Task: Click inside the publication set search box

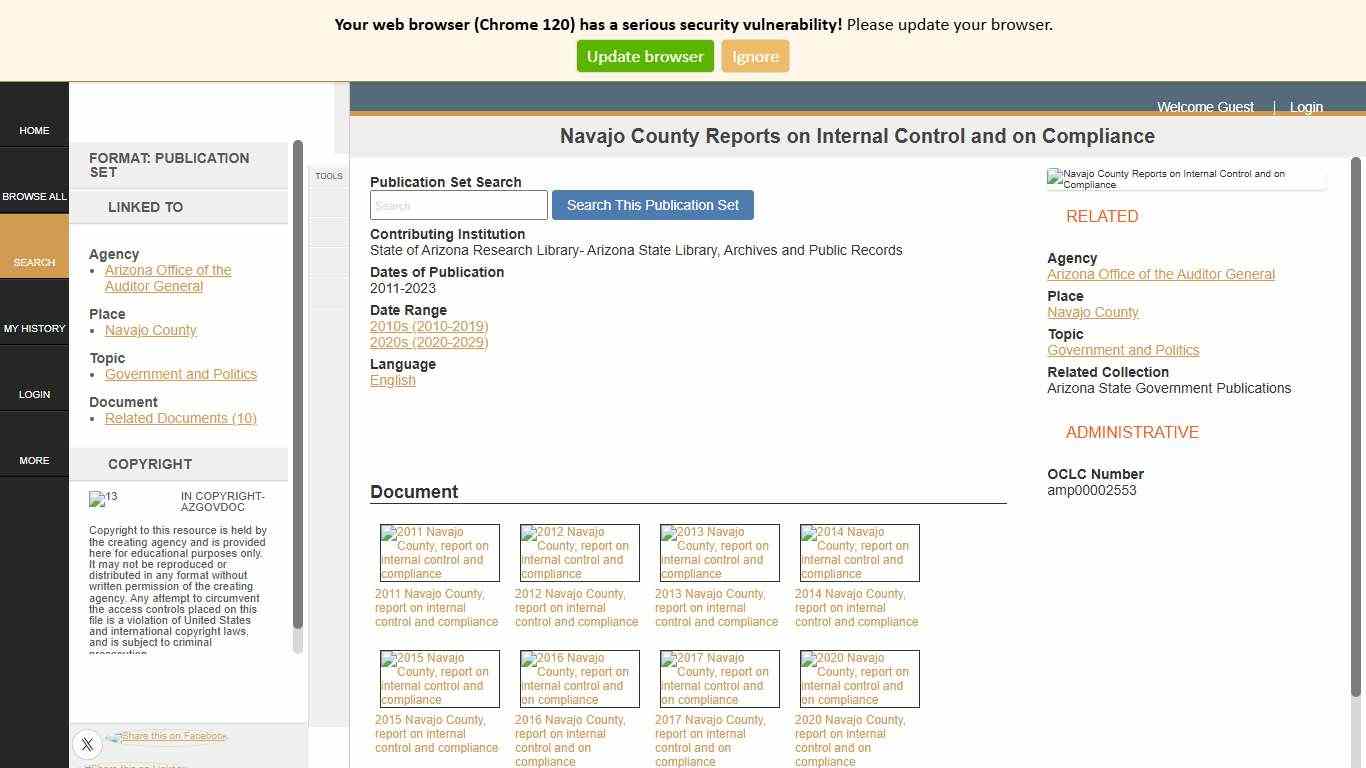Action: pos(458,205)
